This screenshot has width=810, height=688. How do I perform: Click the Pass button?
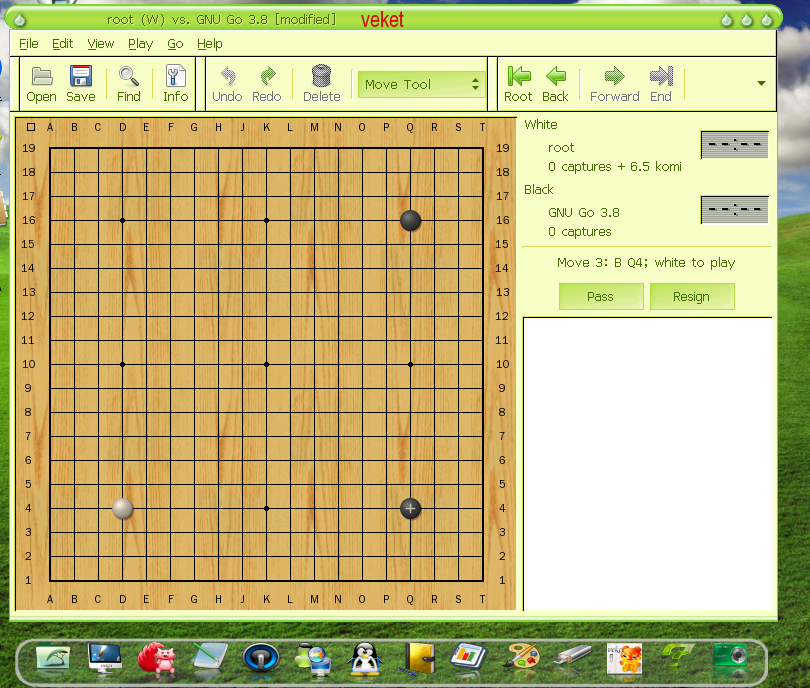(601, 296)
